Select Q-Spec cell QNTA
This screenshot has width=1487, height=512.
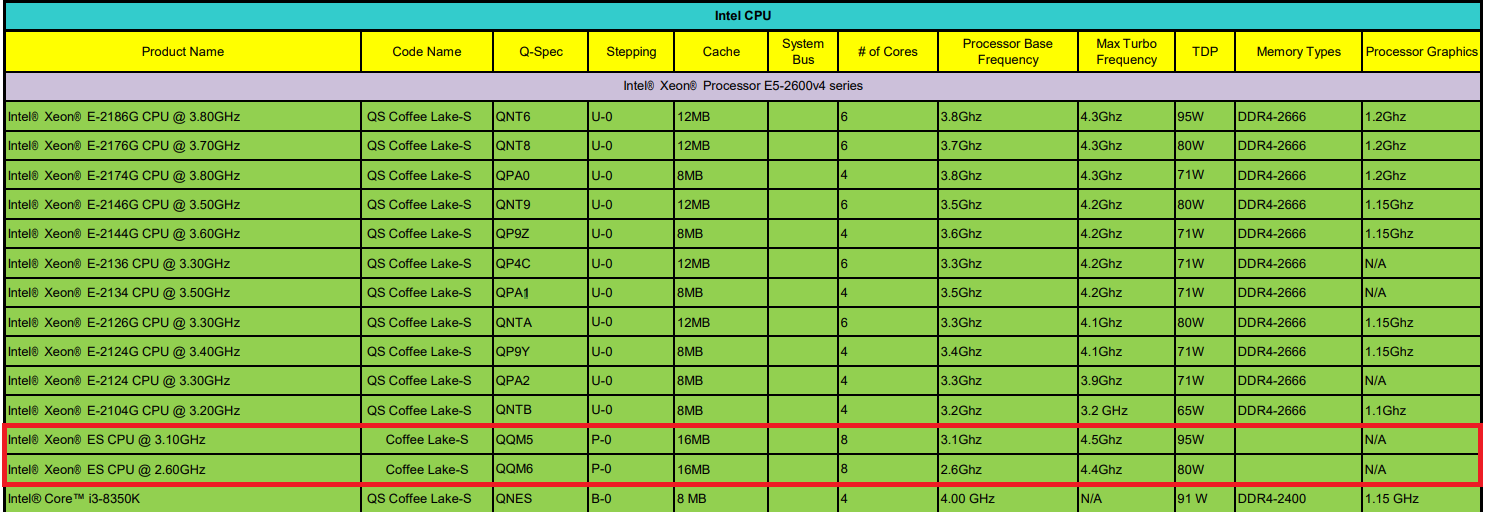pos(540,322)
